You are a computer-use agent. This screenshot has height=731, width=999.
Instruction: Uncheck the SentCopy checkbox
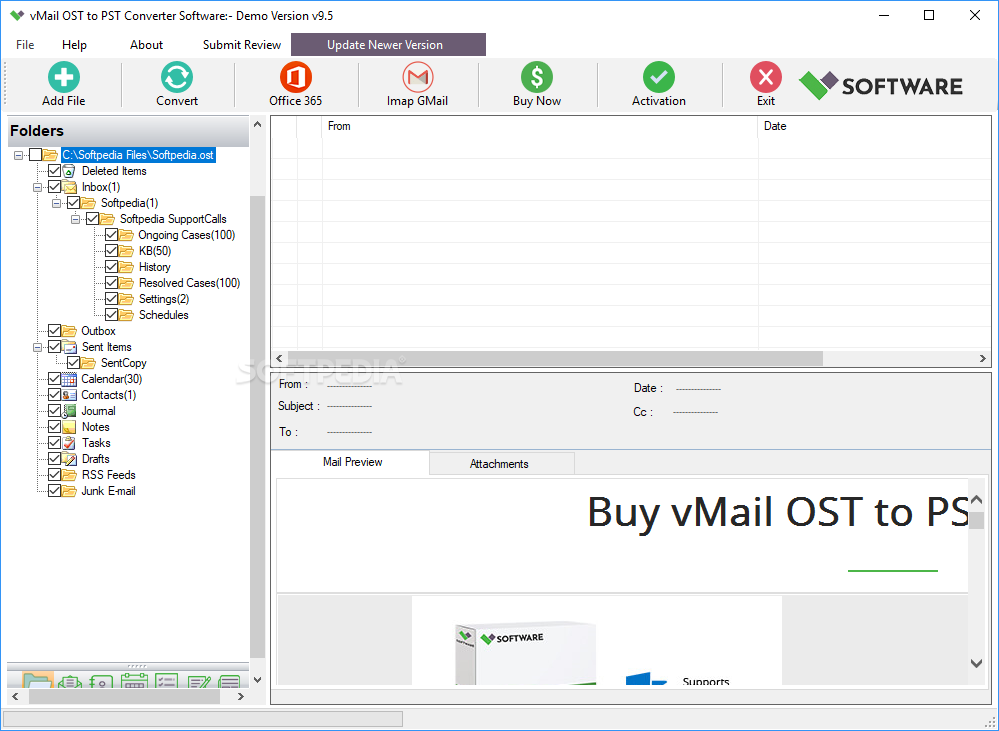tap(73, 363)
